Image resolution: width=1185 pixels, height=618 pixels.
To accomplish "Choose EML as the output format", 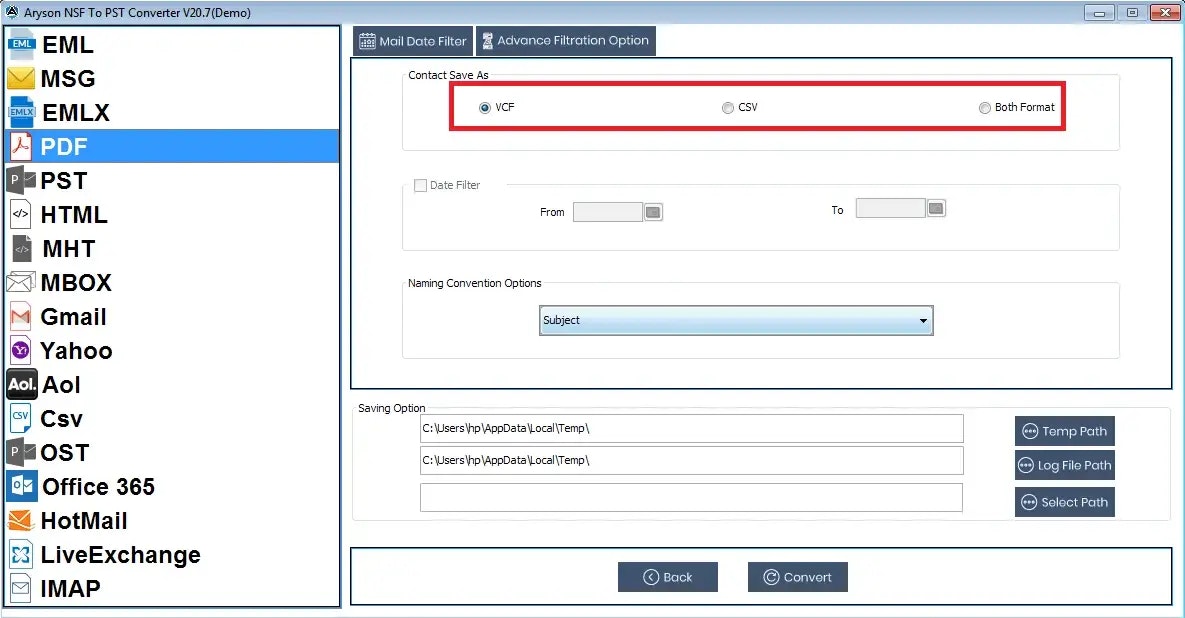I will pos(68,45).
